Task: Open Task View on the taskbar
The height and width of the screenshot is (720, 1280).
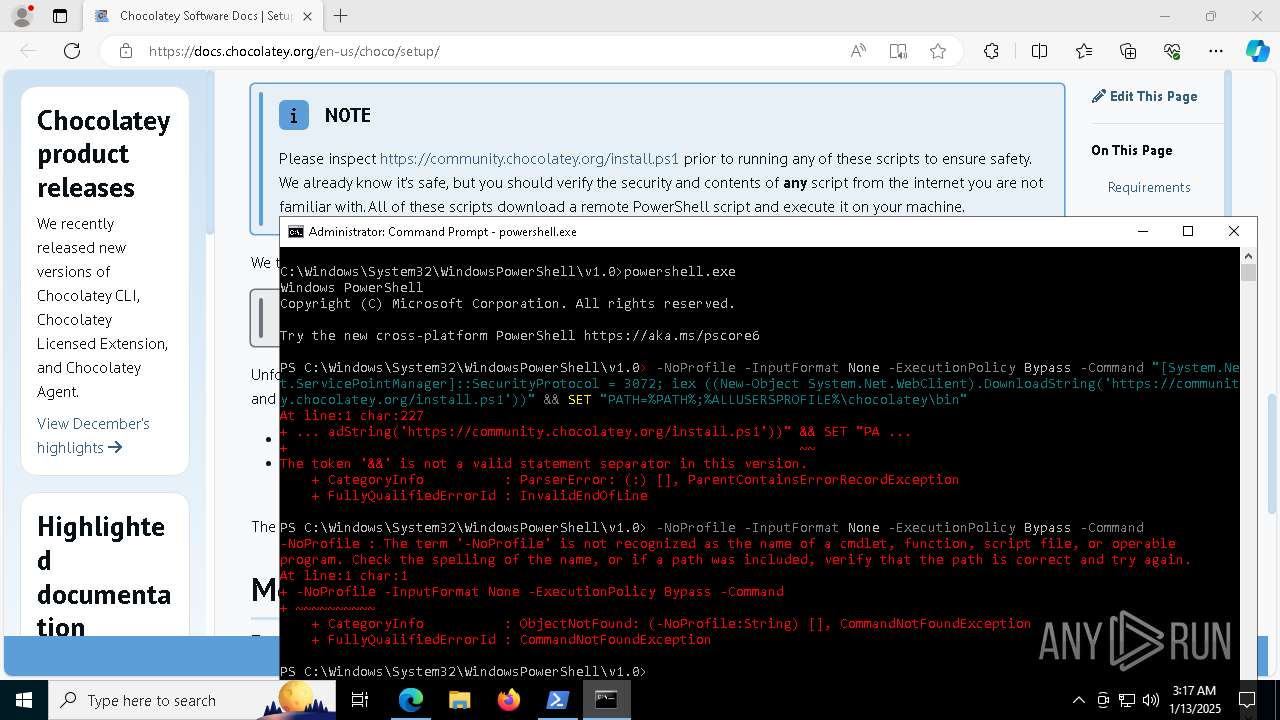Action: [x=360, y=700]
